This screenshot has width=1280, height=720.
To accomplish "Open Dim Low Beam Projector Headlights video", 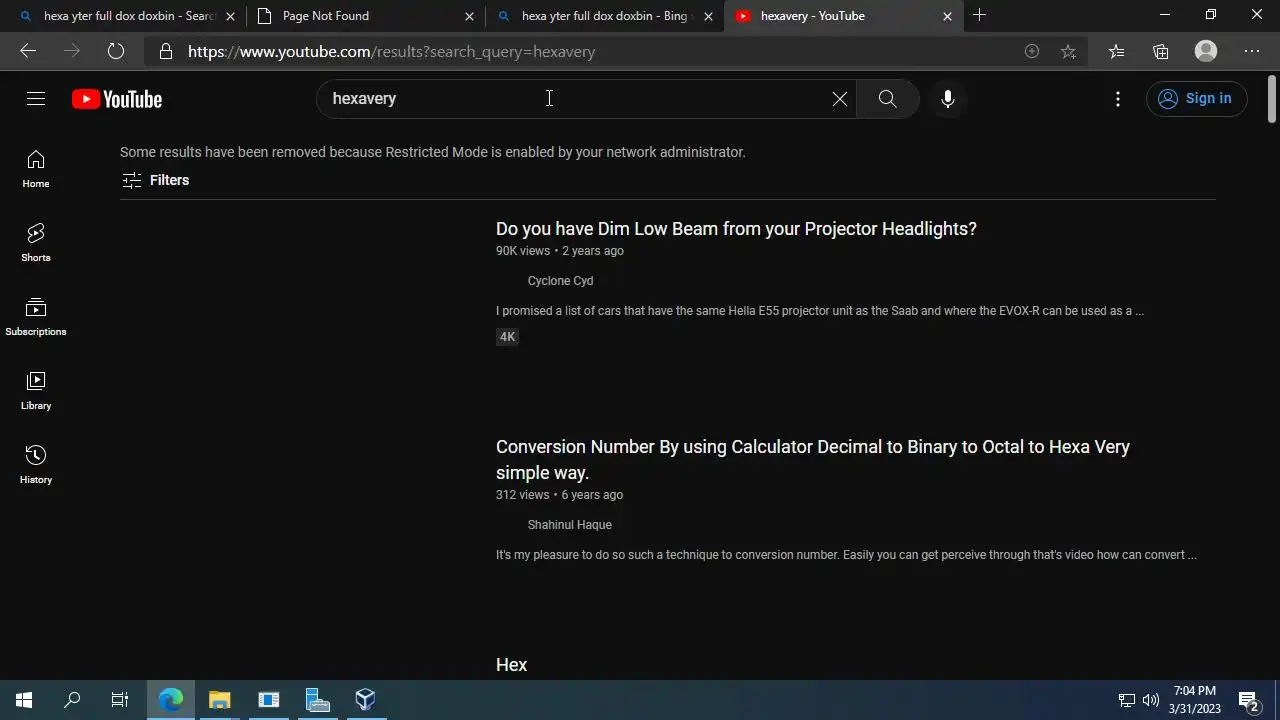I will click(736, 229).
